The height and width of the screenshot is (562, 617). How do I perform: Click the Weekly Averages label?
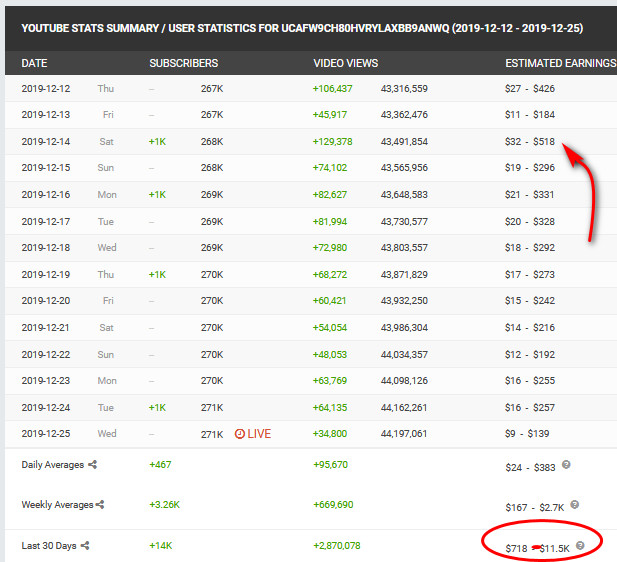pyautogui.click(x=56, y=505)
